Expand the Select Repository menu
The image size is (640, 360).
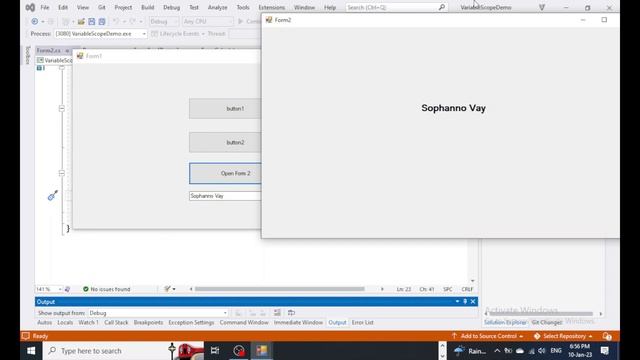tap(563, 336)
